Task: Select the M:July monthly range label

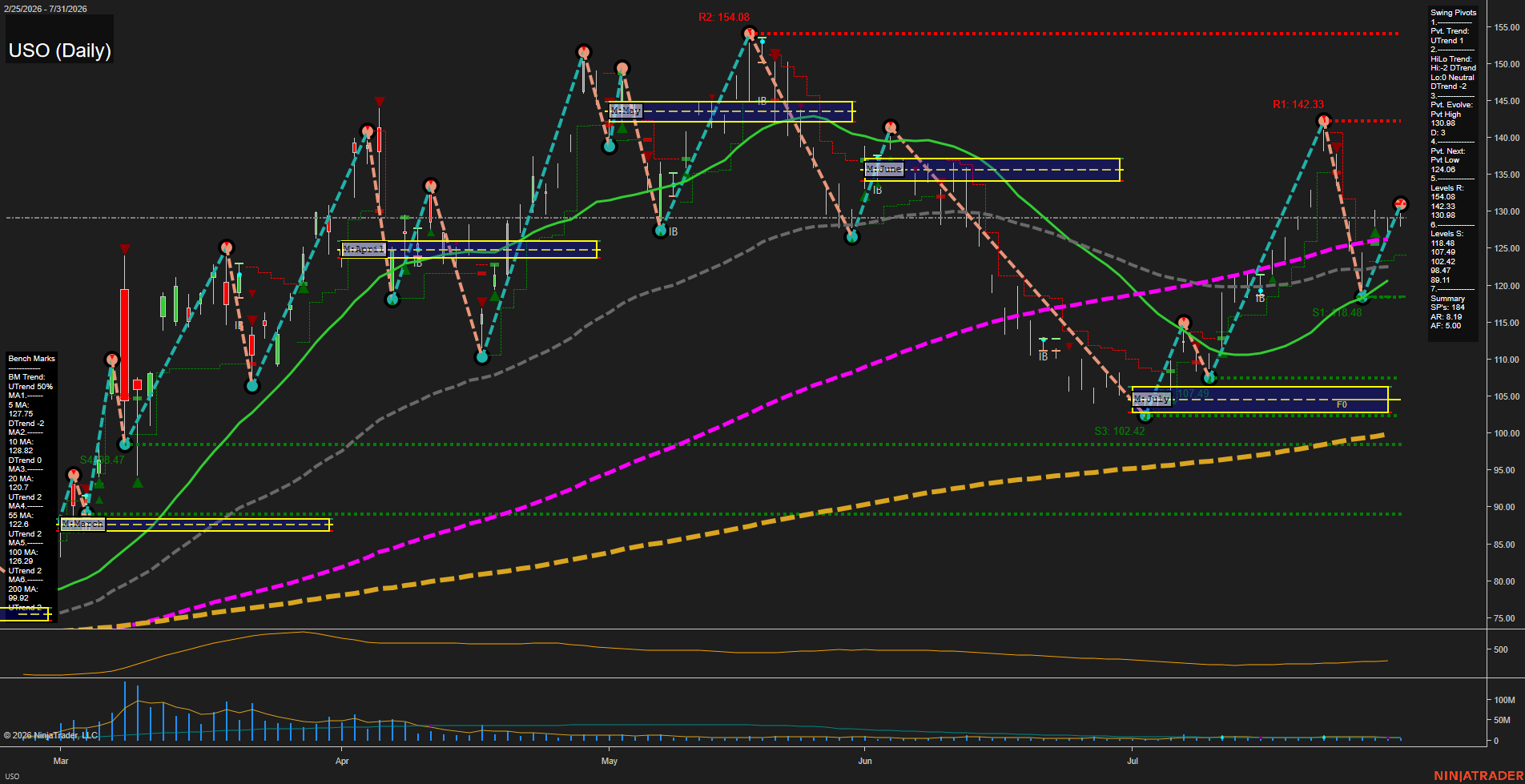Action: (x=1152, y=399)
